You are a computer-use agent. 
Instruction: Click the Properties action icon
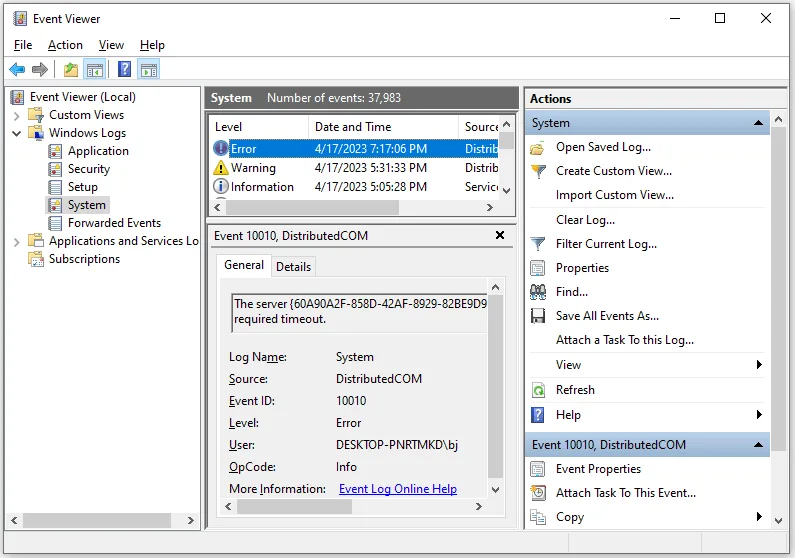tap(538, 268)
